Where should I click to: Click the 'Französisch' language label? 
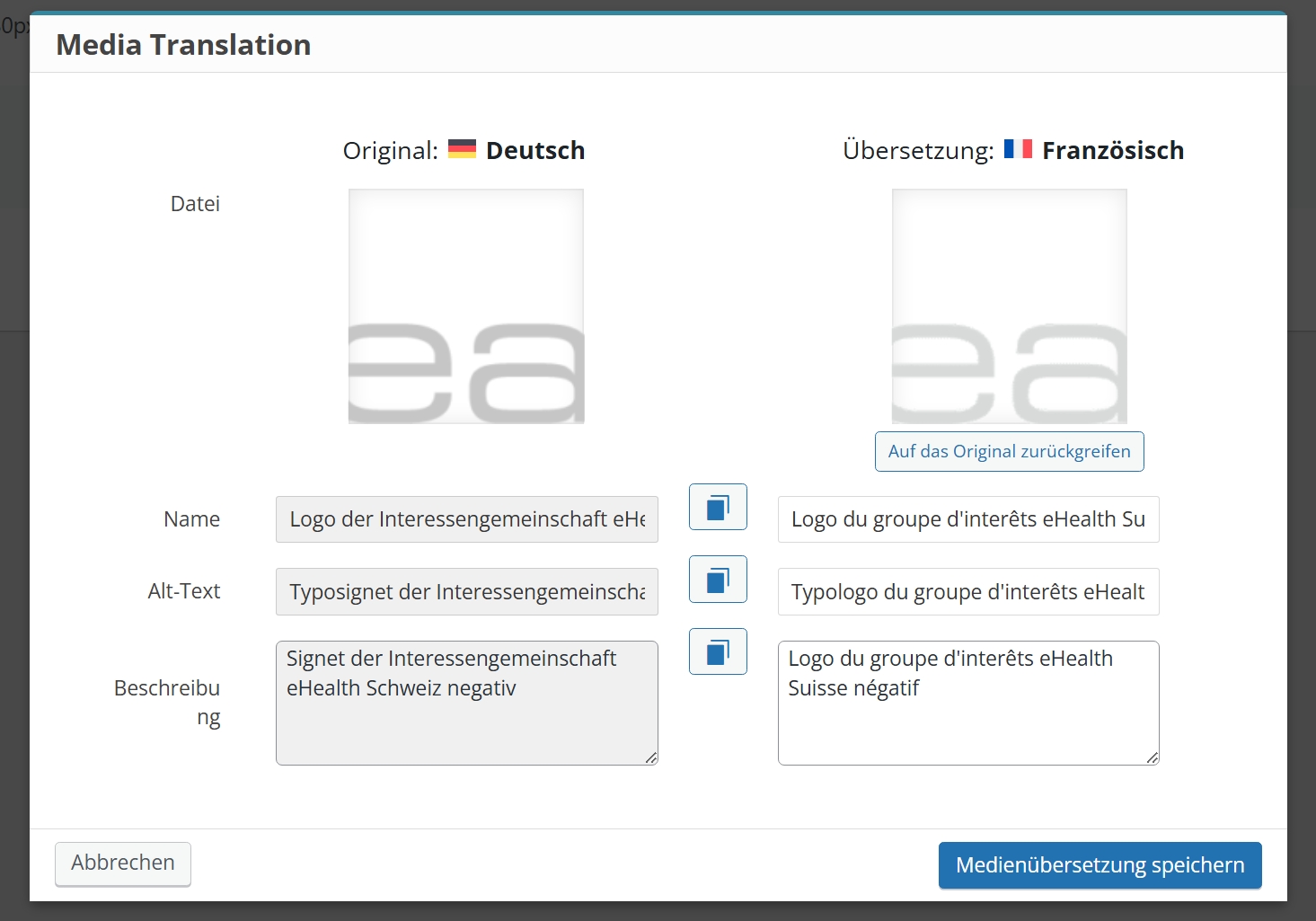(1113, 150)
